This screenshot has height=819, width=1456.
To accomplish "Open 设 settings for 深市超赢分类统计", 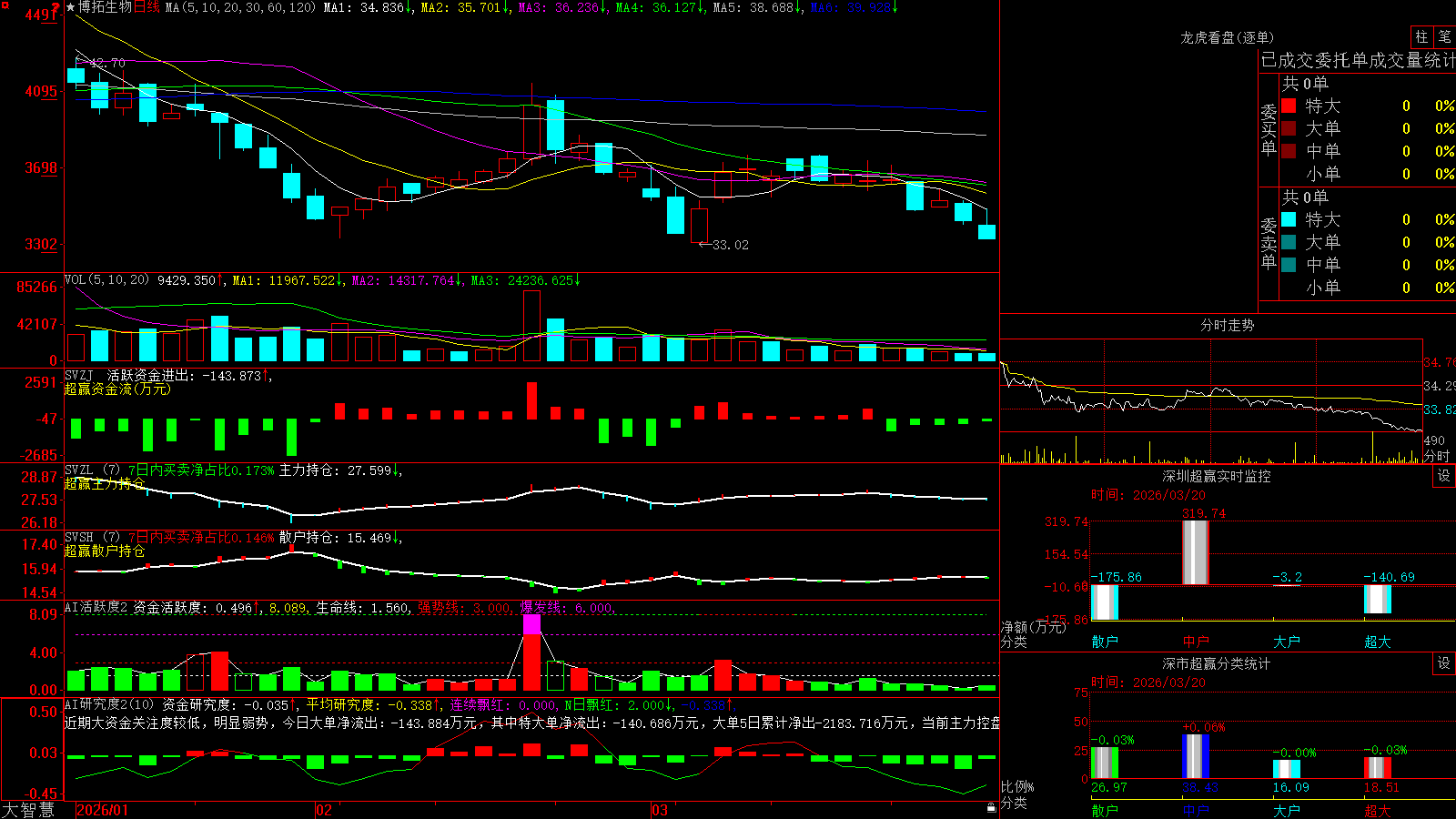I will pos(1444,663).
